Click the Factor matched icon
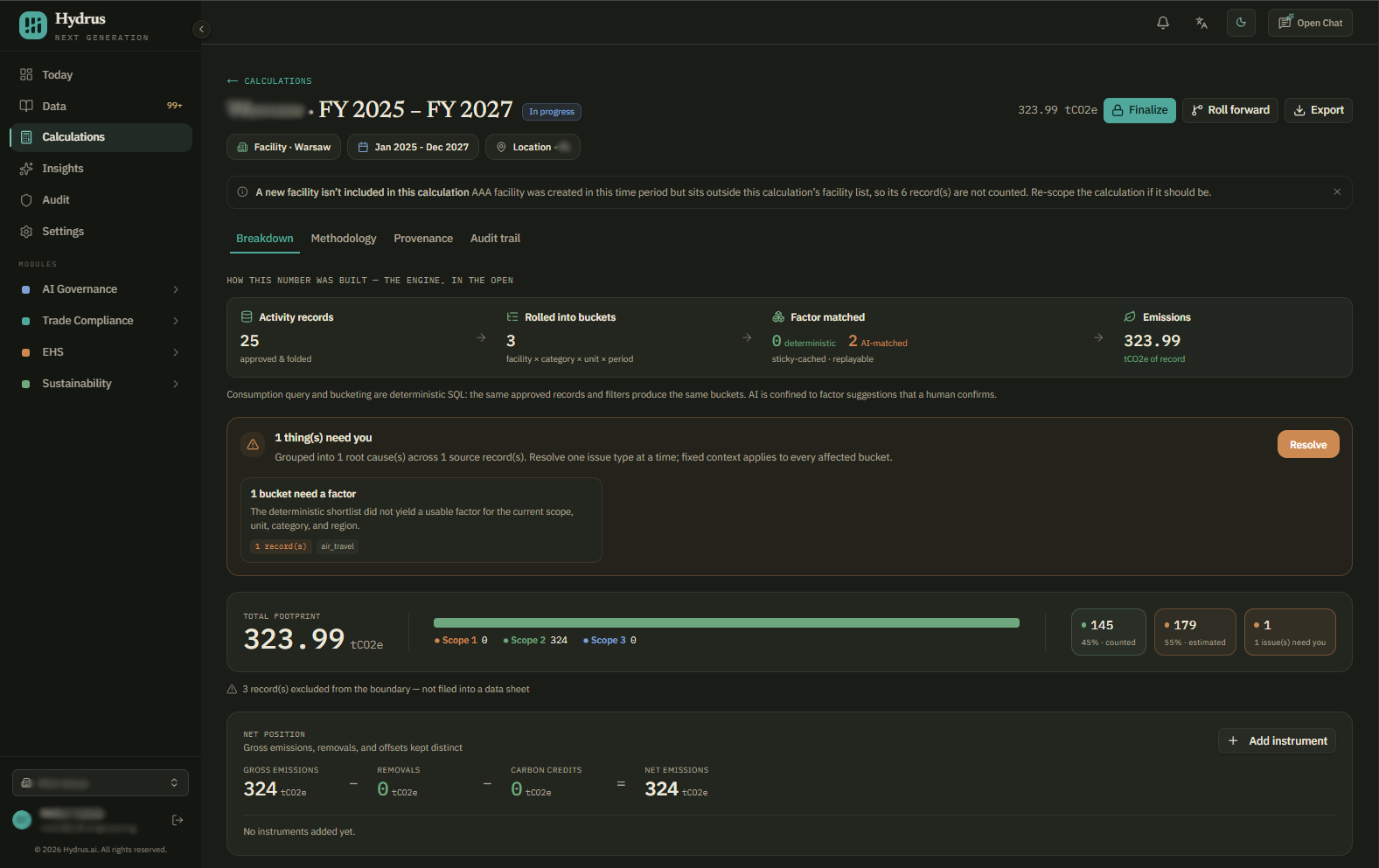The height and width of the screenshot is (868, 1379). (x=778, y=317)
